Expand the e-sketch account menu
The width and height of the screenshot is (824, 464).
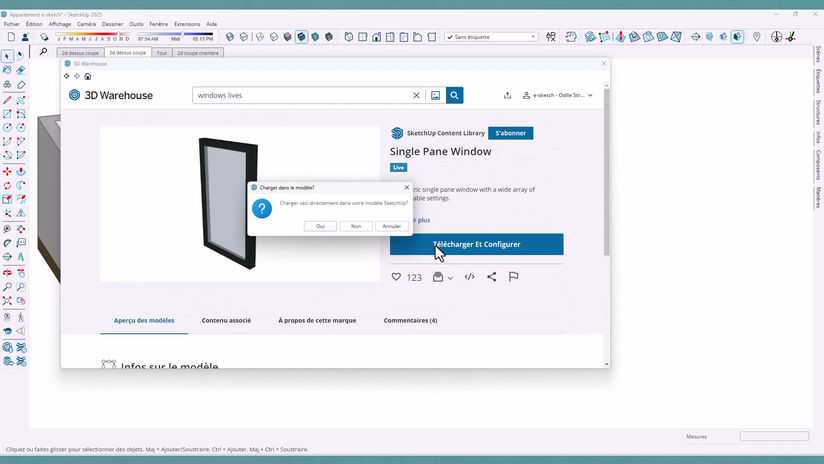558,95
